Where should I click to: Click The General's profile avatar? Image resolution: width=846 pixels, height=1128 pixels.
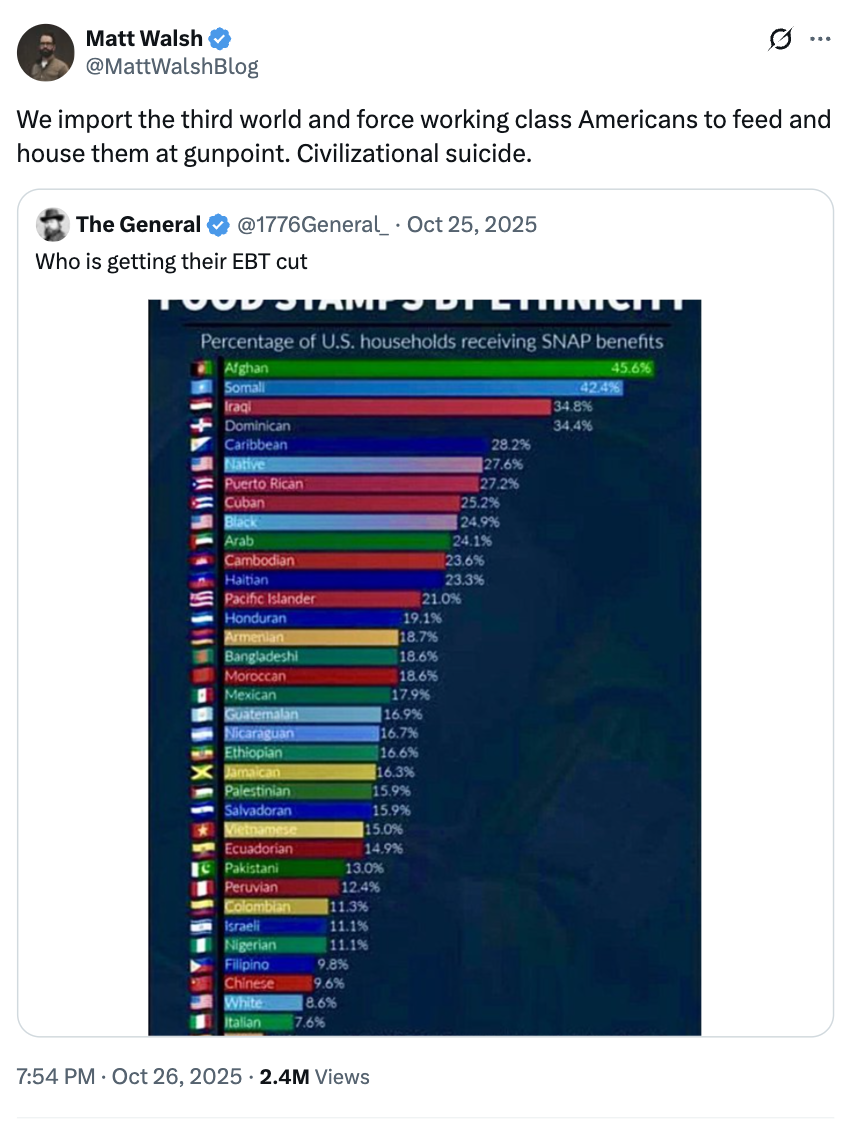pos(52,225)
